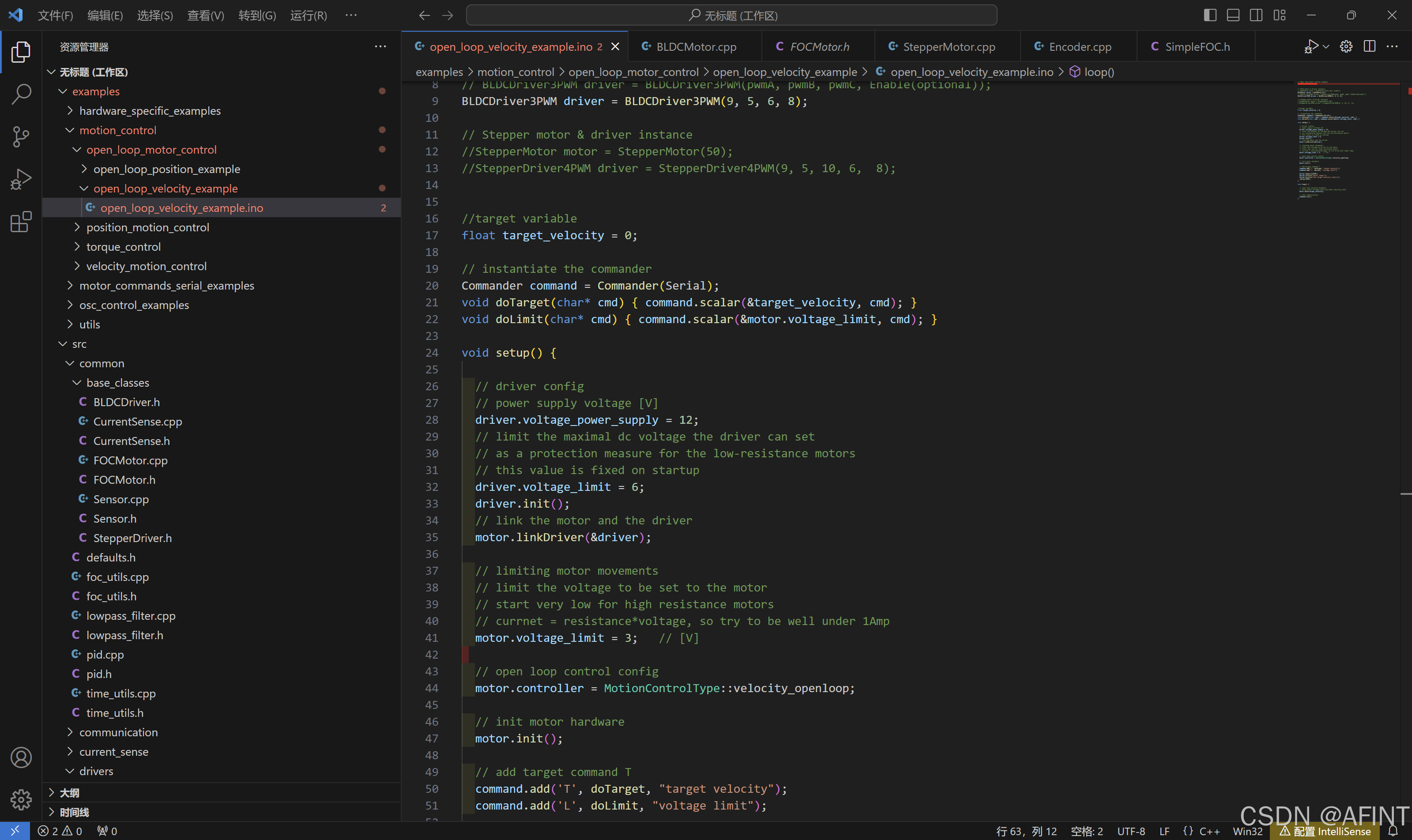
Task: Expand the 大纲 outline section
Action: (222, 792)
